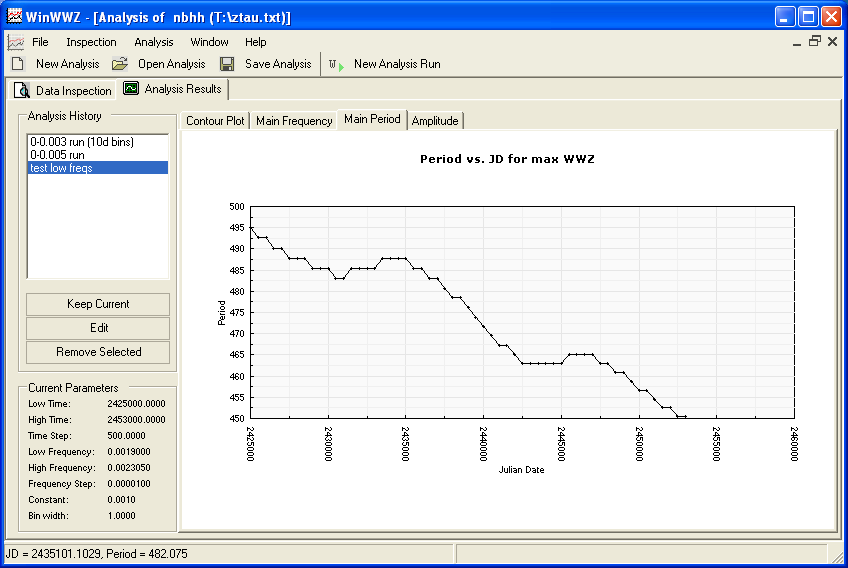Screen dimensions: 848x568
Task: Open the Analysis menu
Action: tap(154, 42)
